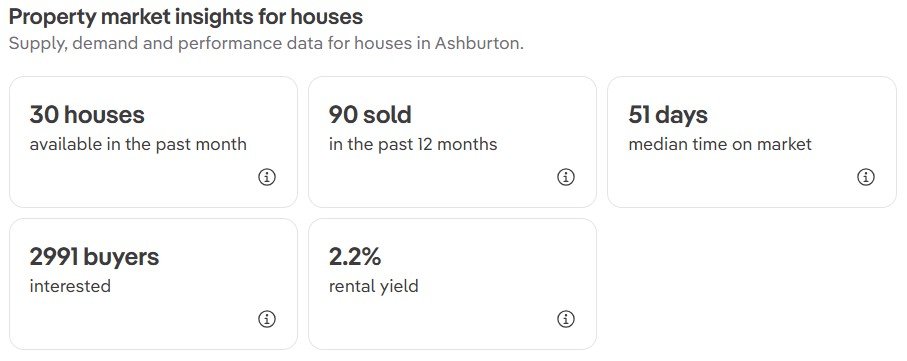Select "median time on market" label
The height and width of the screenshot is (361, 907).
(x=720, y=144)
